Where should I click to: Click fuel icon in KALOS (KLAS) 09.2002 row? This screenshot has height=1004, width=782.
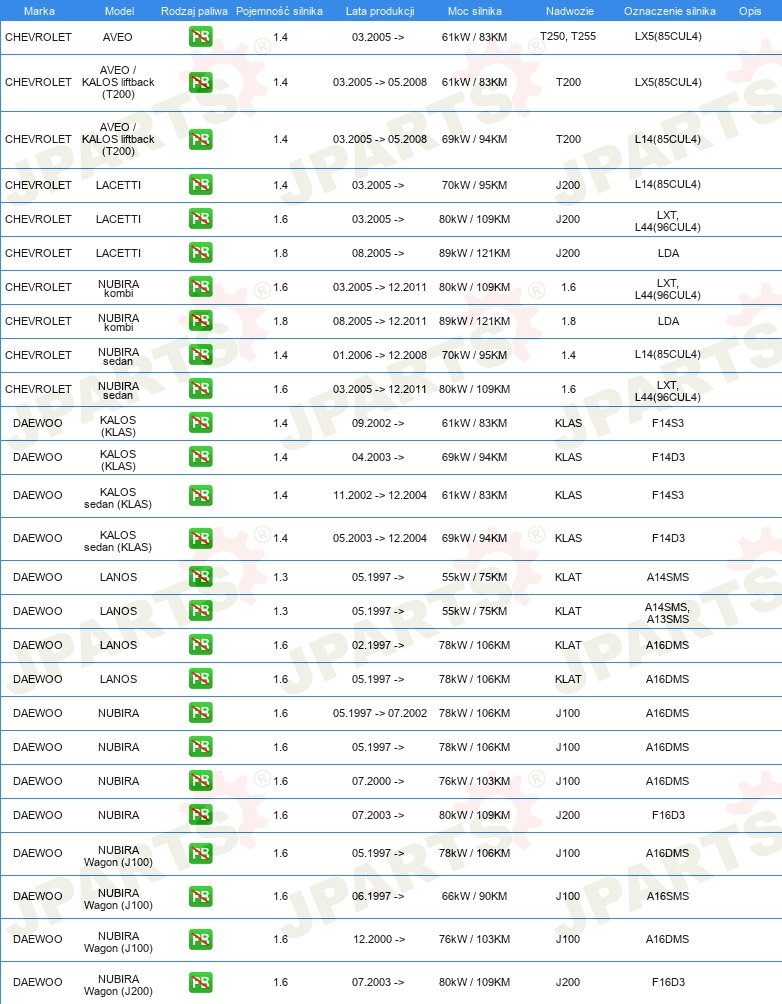(x=200, y=423)
